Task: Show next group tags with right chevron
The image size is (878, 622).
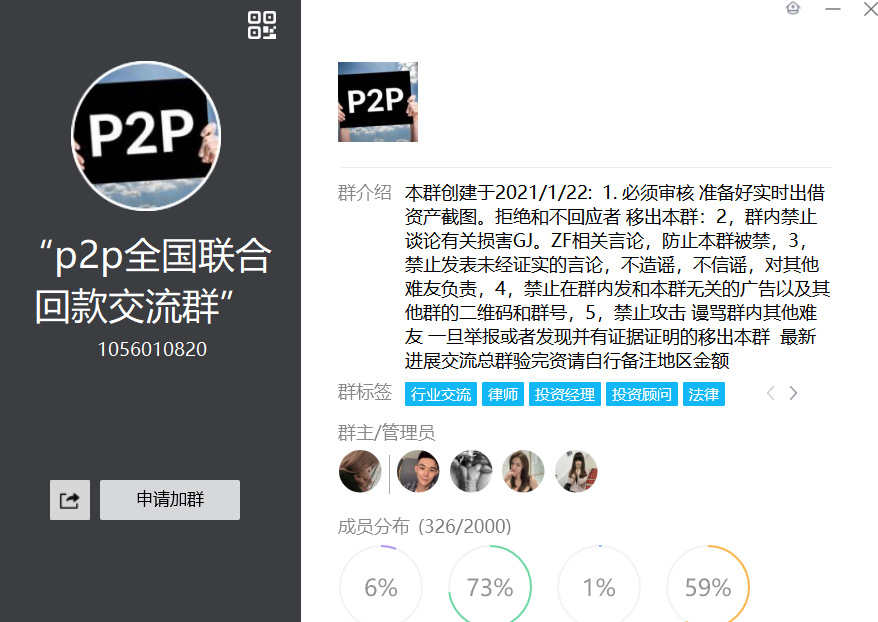Action: [x=793, y=393]
